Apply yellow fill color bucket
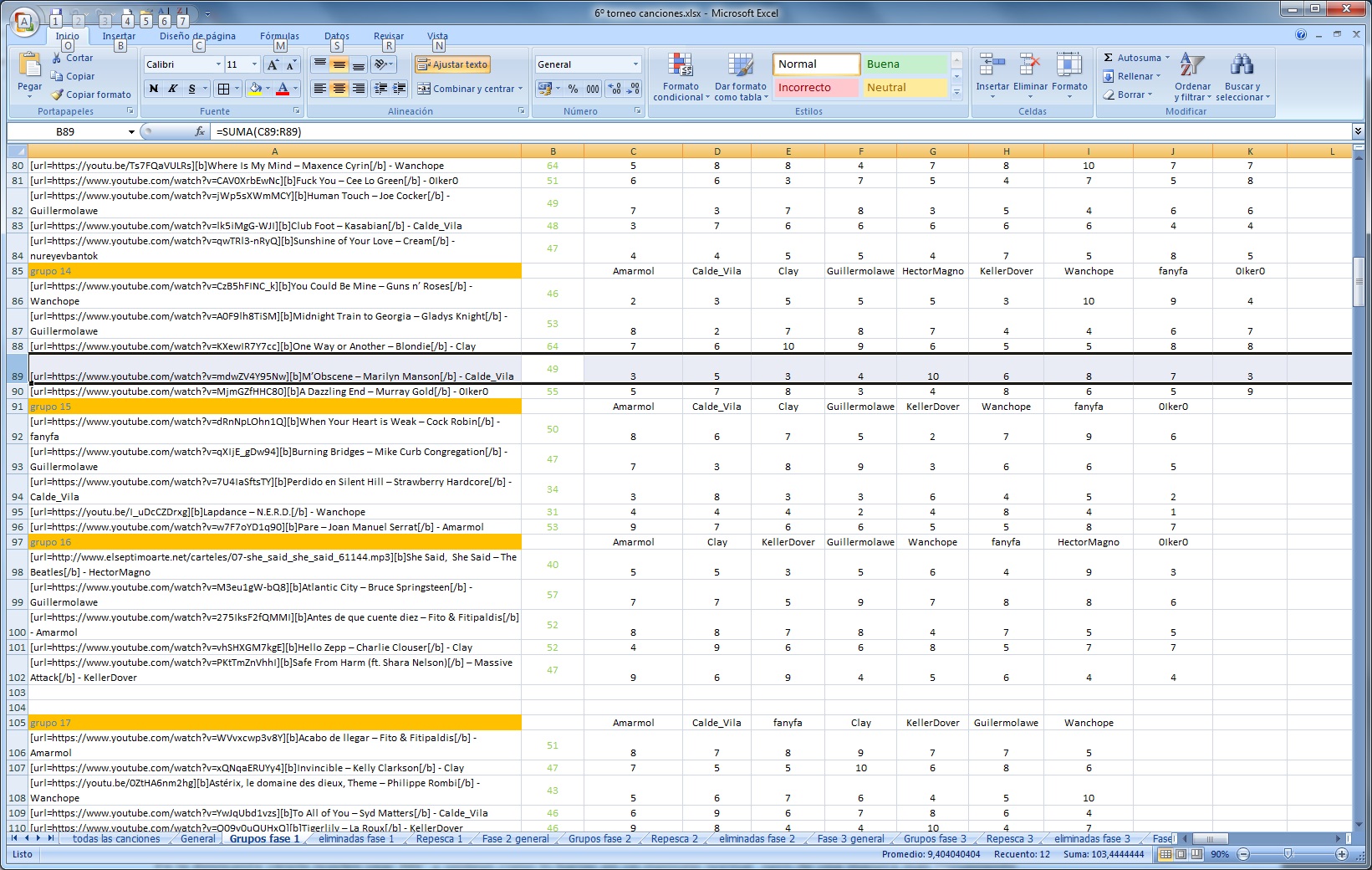 (x=255, y=89)
